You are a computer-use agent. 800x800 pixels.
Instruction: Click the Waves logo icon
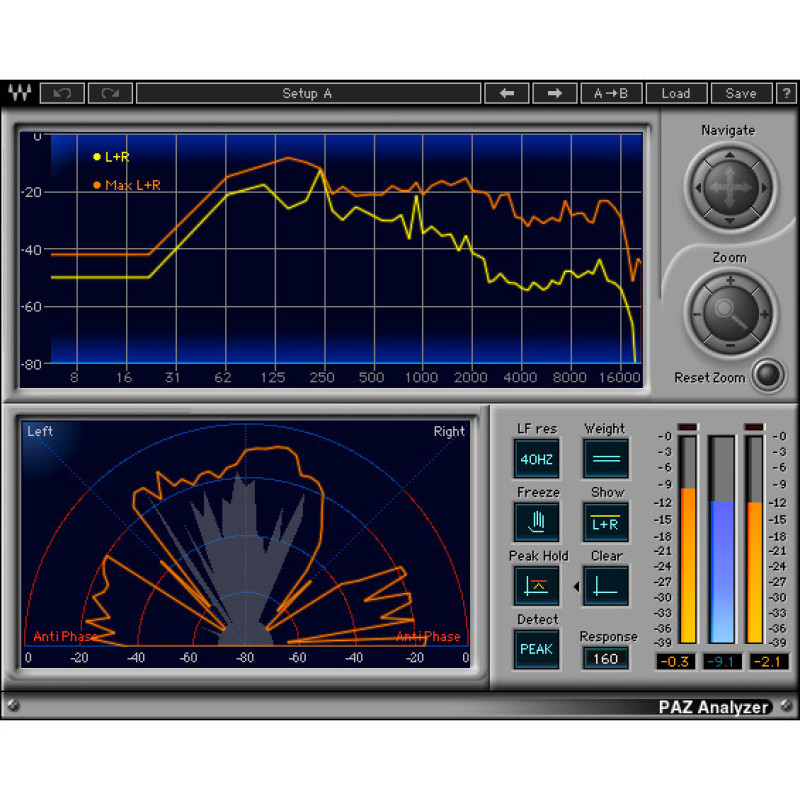pos(18,93)
